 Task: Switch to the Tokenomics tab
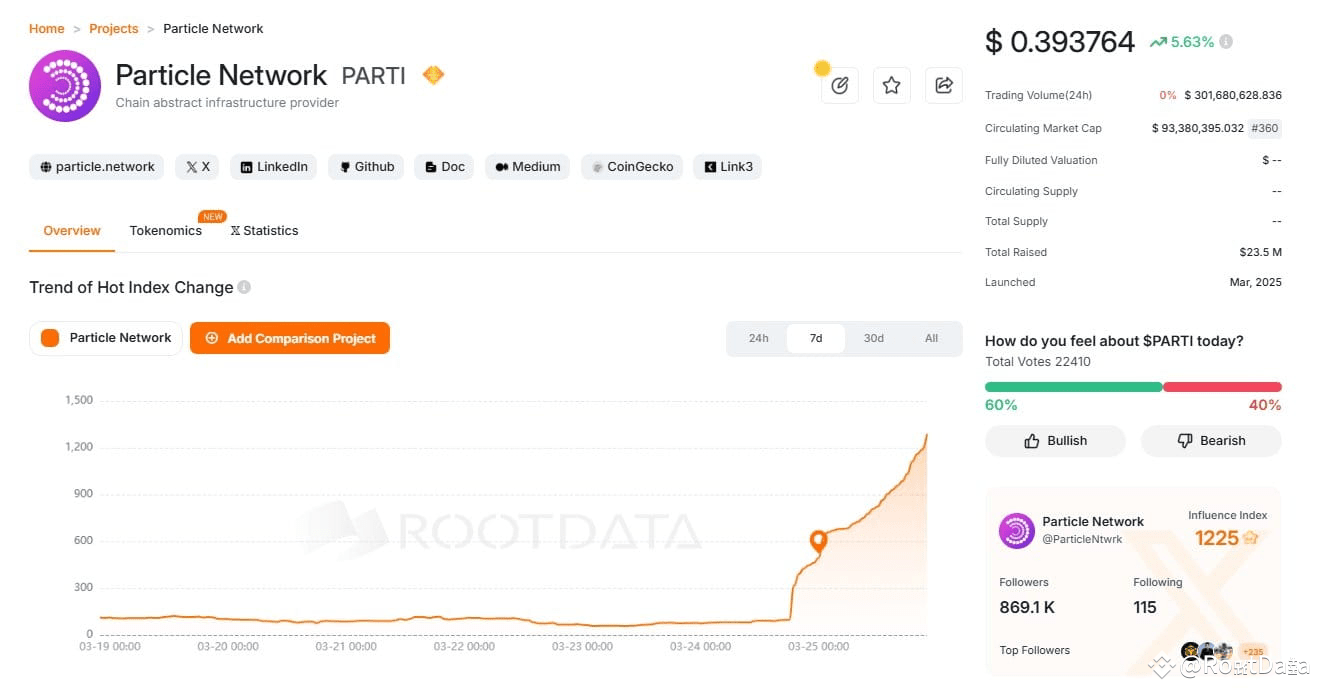tap(165, 230)
